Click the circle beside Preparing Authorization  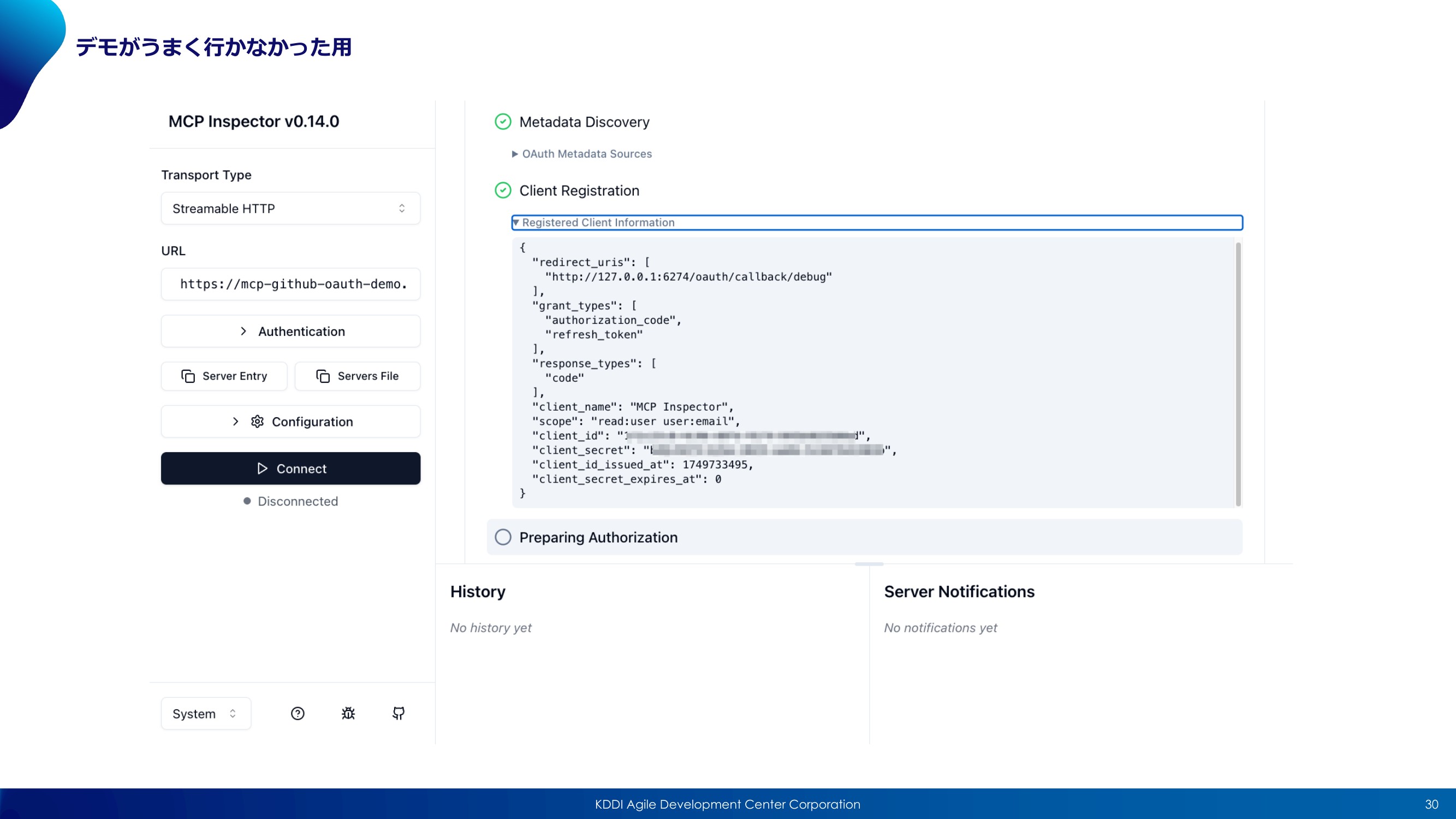point(503,537)
